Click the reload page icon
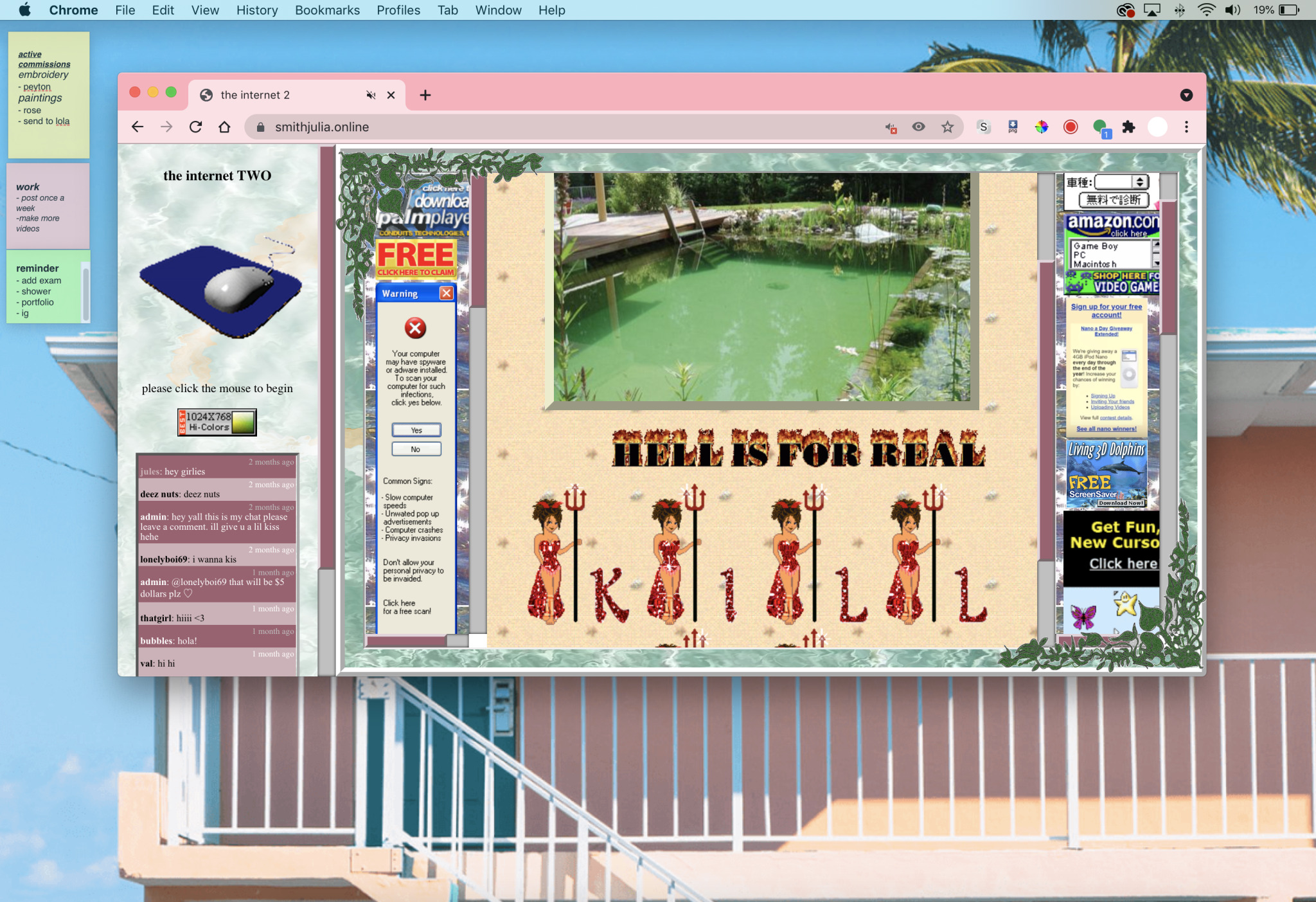Screen dimensions: 1316x902 tap(196, 127)
